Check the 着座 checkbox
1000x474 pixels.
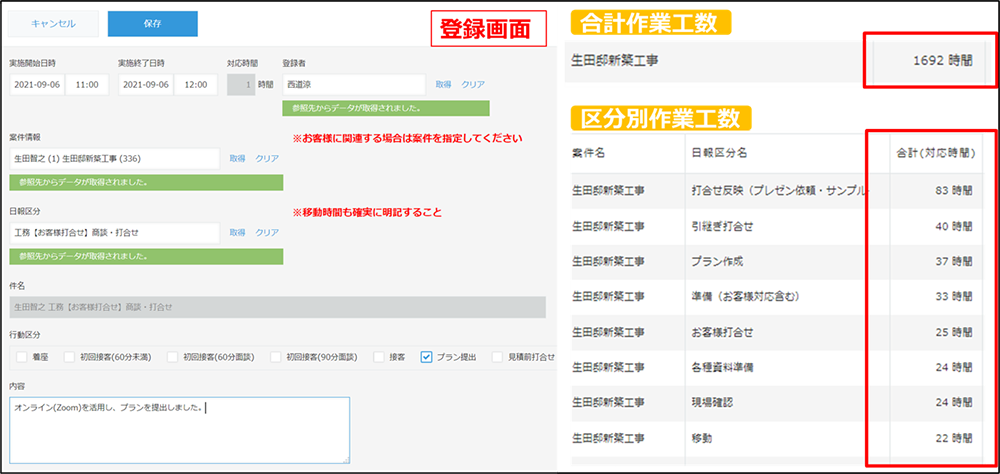[22, 357]
